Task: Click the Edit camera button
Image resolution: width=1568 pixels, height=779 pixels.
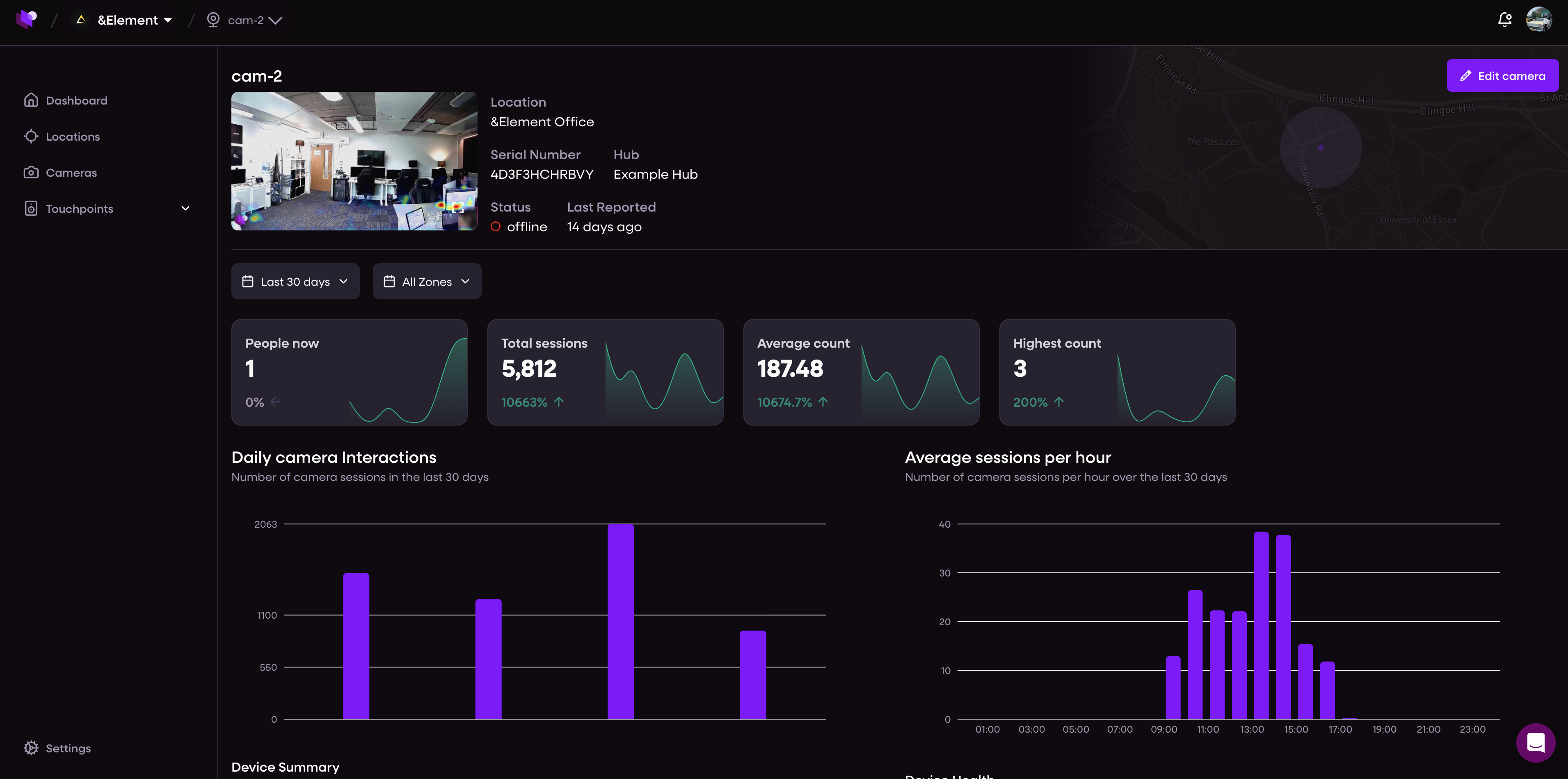Action: [1502, 75]
